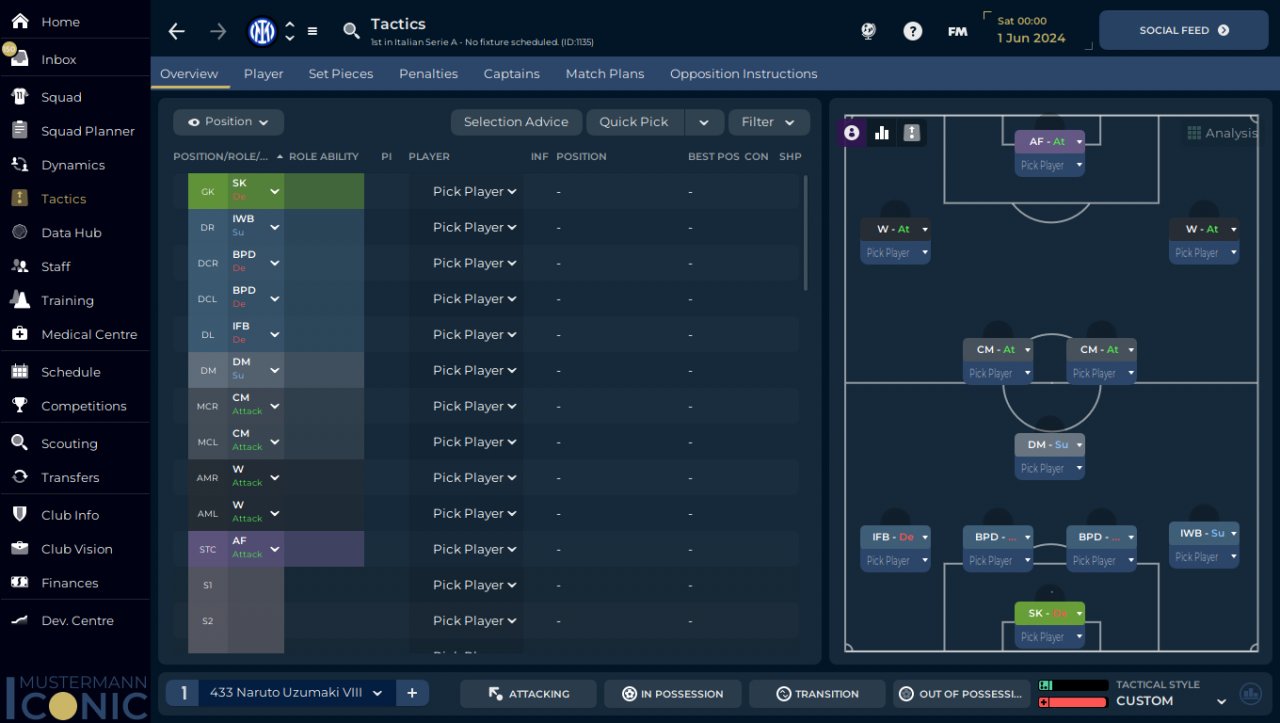Expand the 433 Naruto Uzumaki VIII tactic selector
Screen dimensions: 1280x723
[x=293, y=693]
